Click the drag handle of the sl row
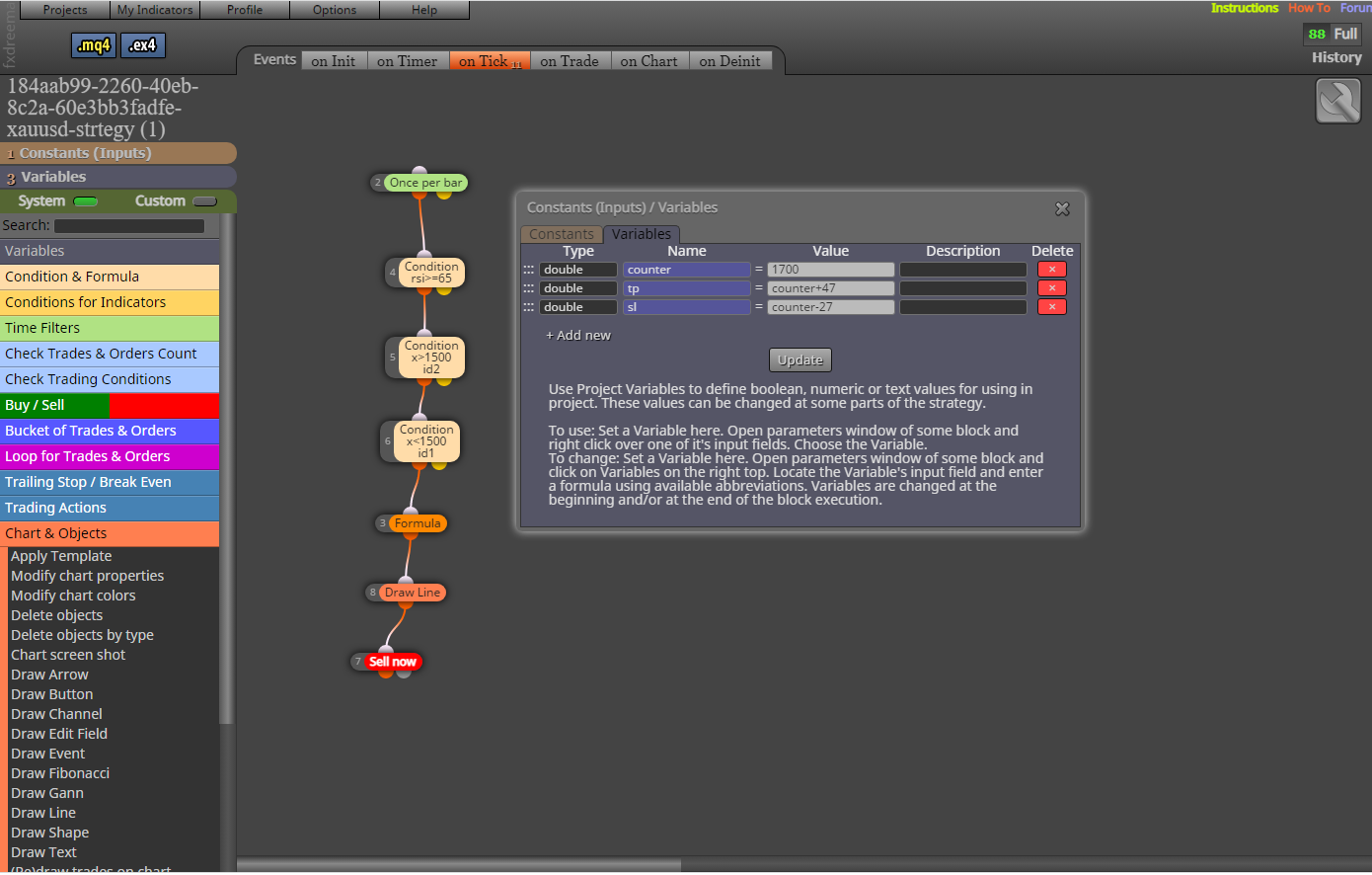 pos(528,307)
